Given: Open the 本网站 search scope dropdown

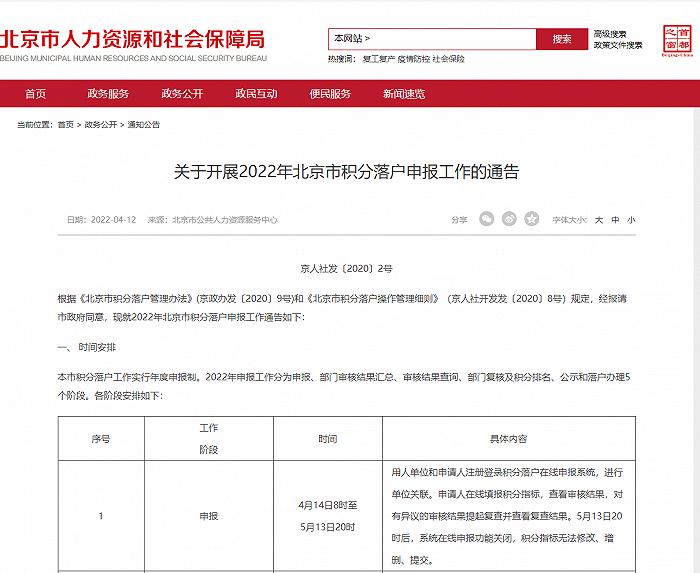Looking at the screenshot, I should pyautogui.click(x=353, y=40).
